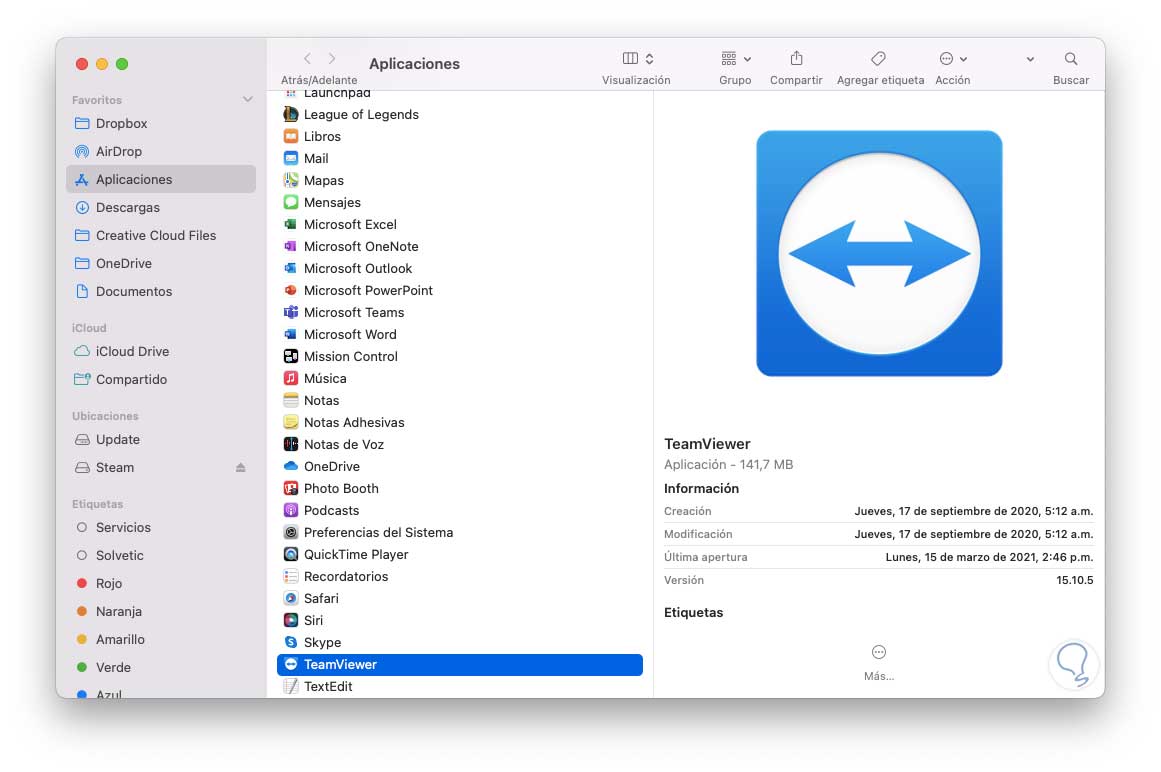Open OneDrive folder in the sidebar
Viewport: 1161px width, 772px height.
pyautogui.click(x=161, y=264)
